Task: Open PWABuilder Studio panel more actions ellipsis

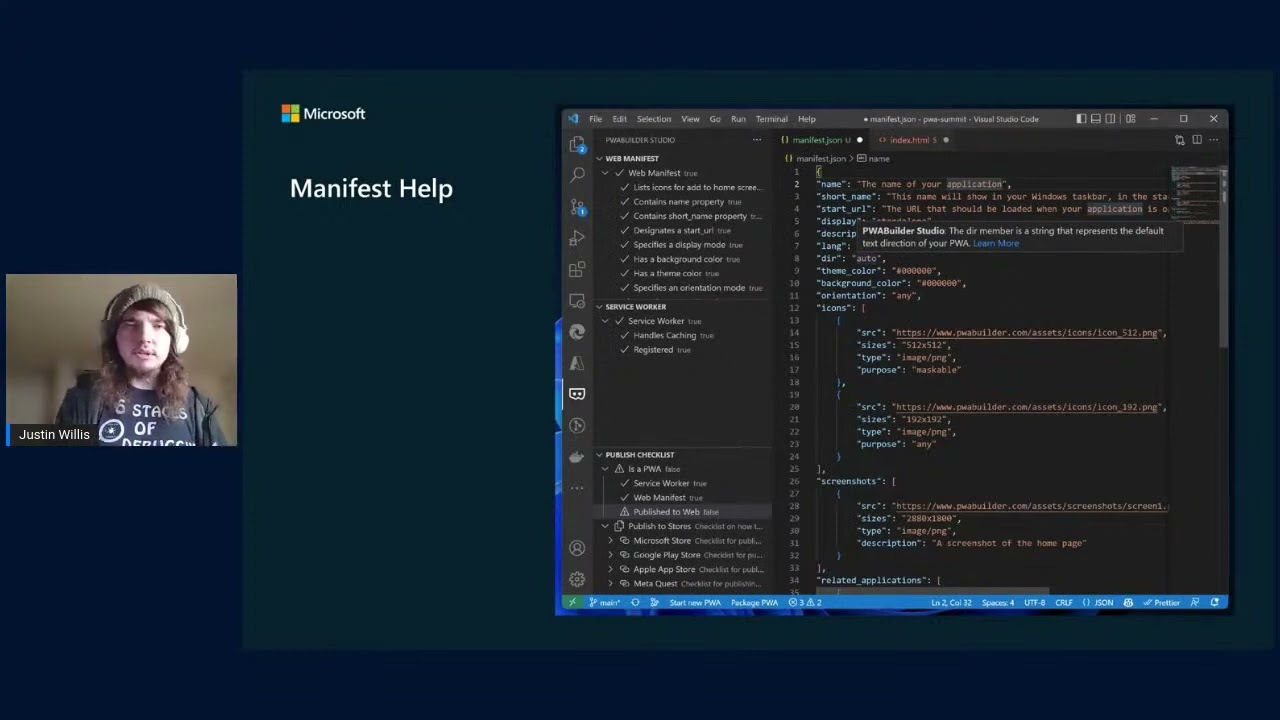Action: pos(757,140)
